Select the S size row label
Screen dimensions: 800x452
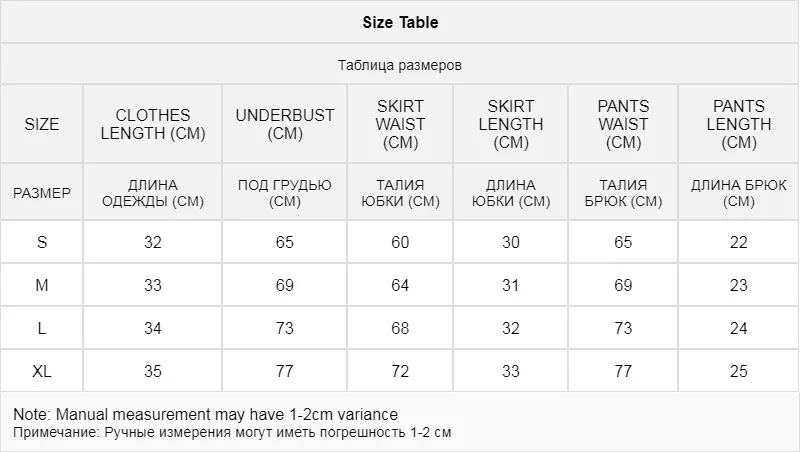[42, 243]
